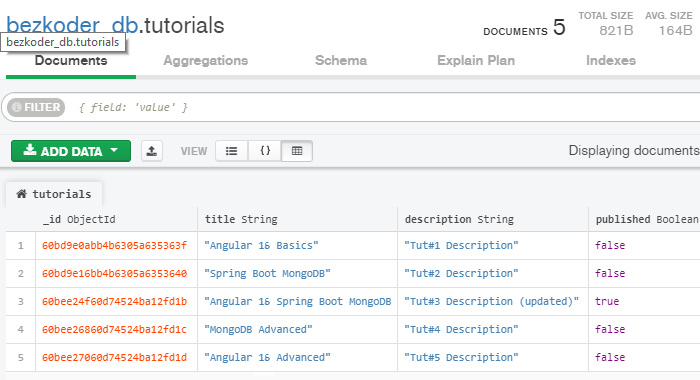Viewport: 700px width, 380px height.
Task: Click the ADD DATA button
Action: 71,151
